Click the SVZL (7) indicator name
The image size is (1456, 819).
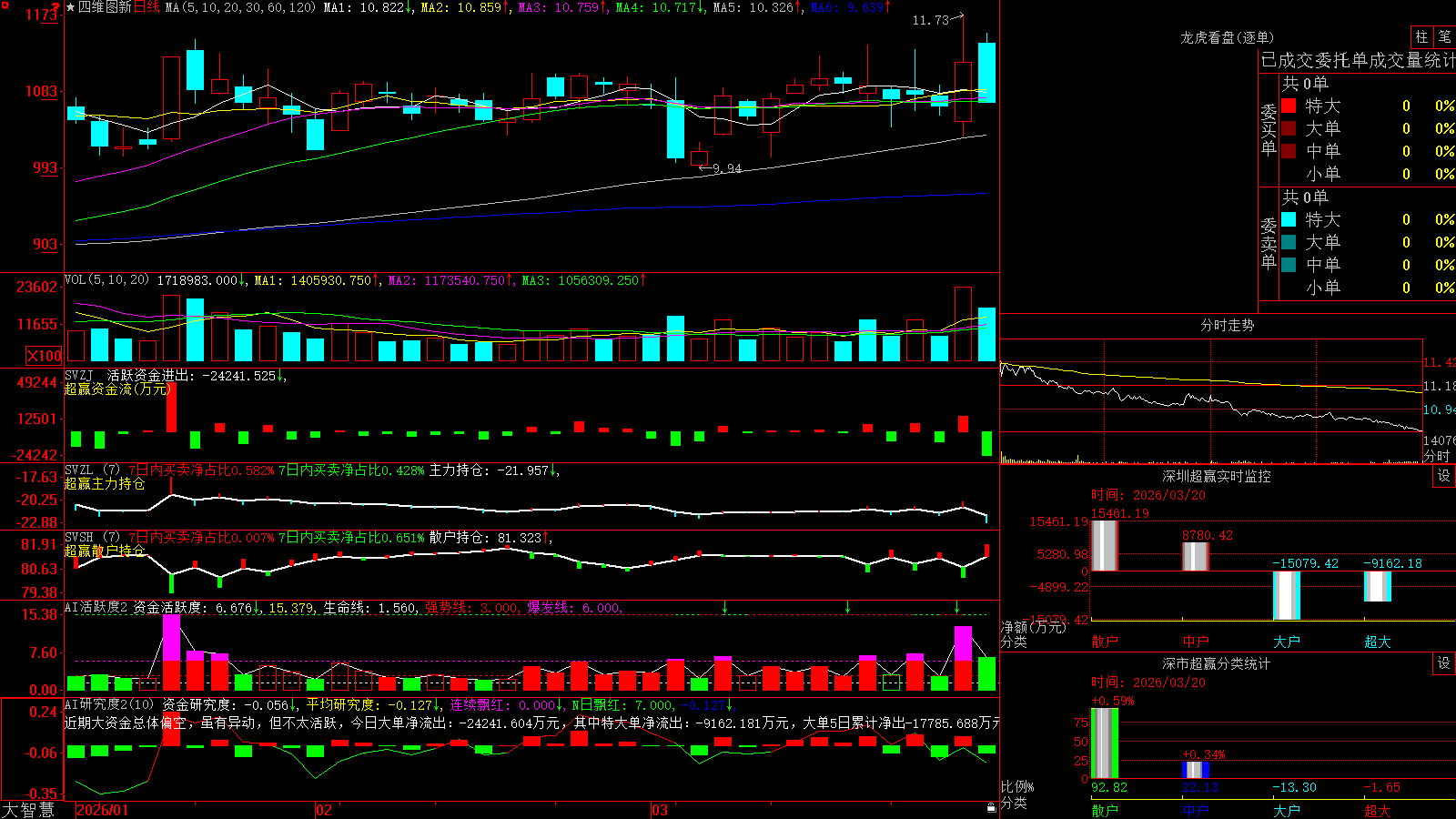coord(92,470)
